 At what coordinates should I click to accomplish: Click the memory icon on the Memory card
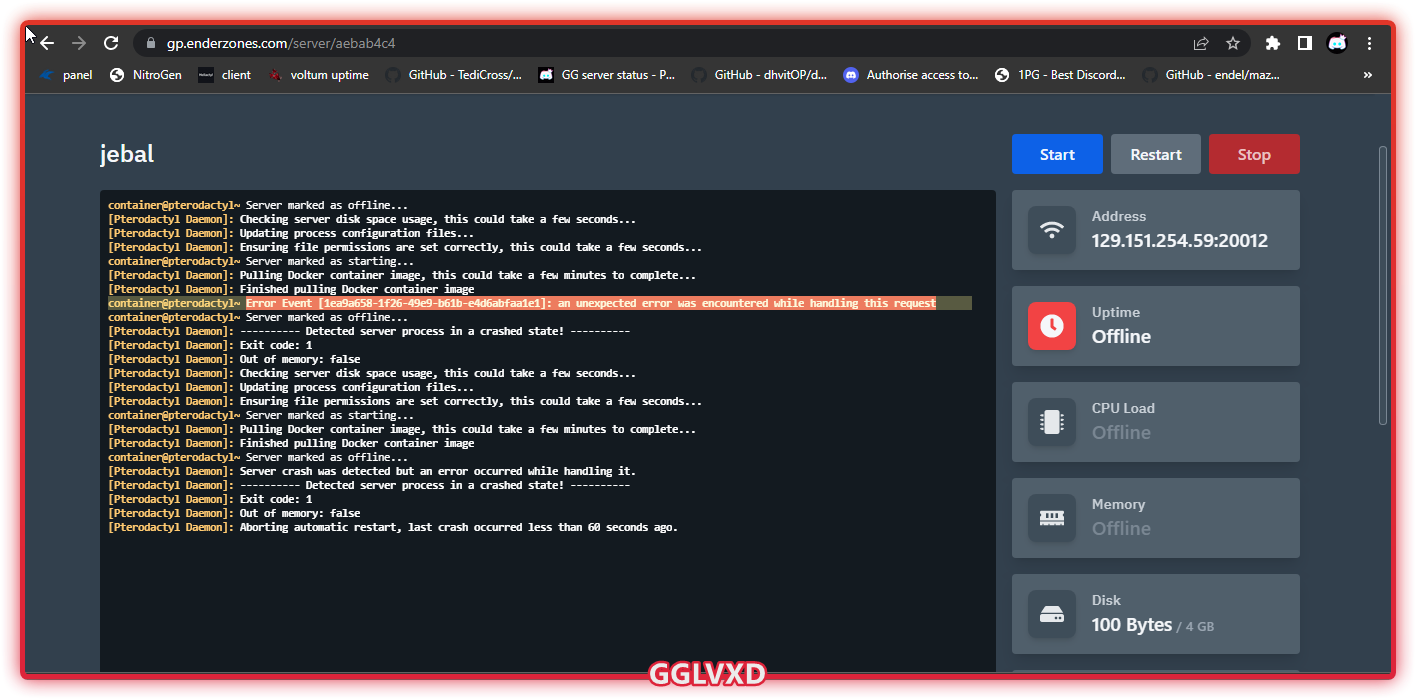click(1051, 517)
